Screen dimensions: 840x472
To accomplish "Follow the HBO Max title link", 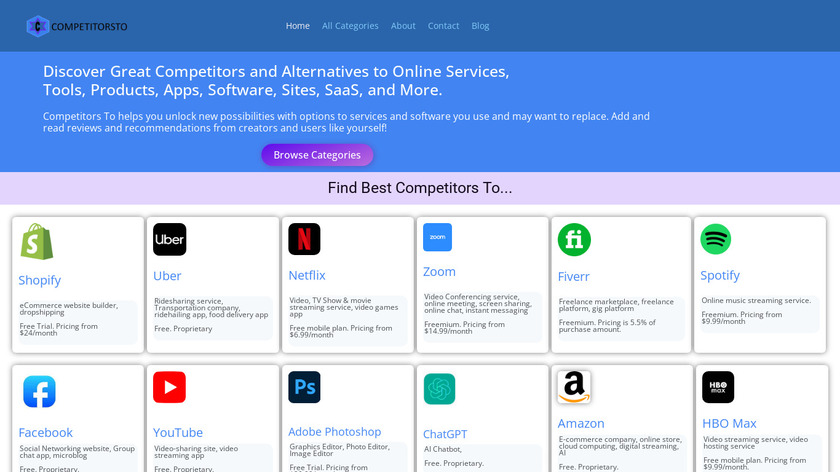I will 729,423.
